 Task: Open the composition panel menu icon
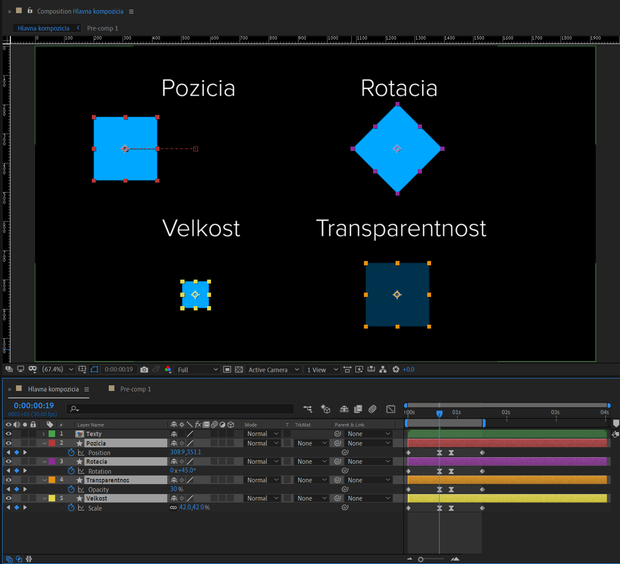[x=131, y=11]
